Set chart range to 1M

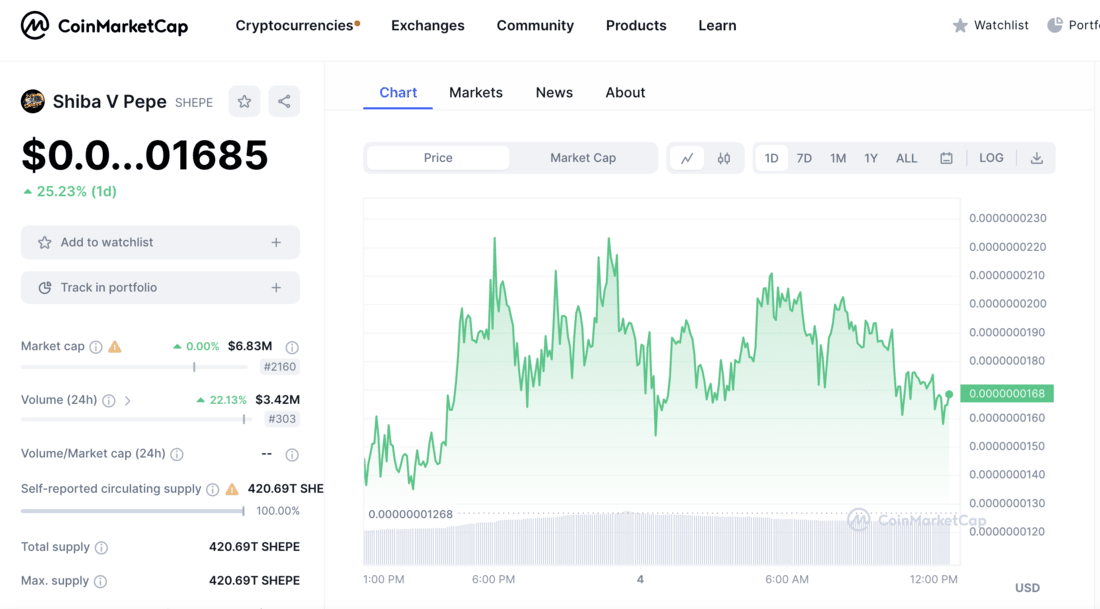838,158
